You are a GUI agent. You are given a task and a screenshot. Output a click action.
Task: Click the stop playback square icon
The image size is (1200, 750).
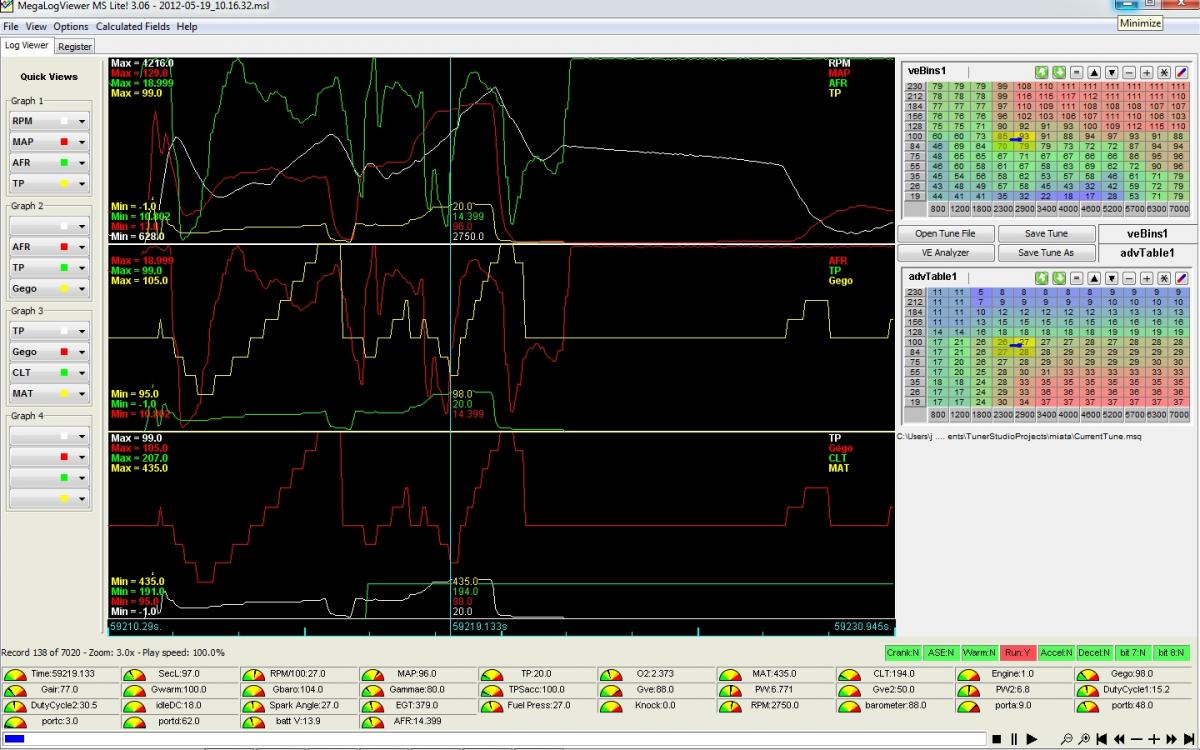click(996, 739)
